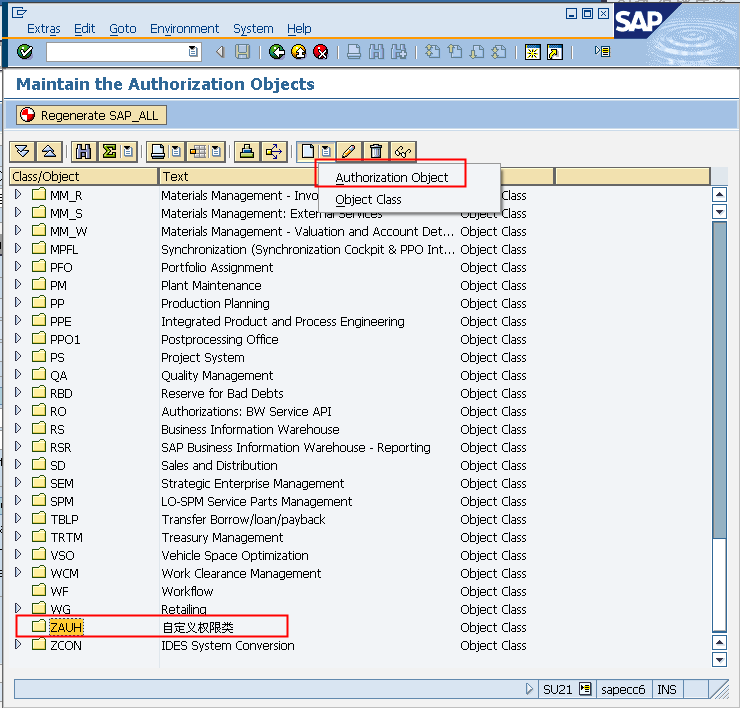Image resolution: width=740 pixels, height=708 pixels.
Task: Click the SU21 transaction status field
Action: tap(557, 690)
